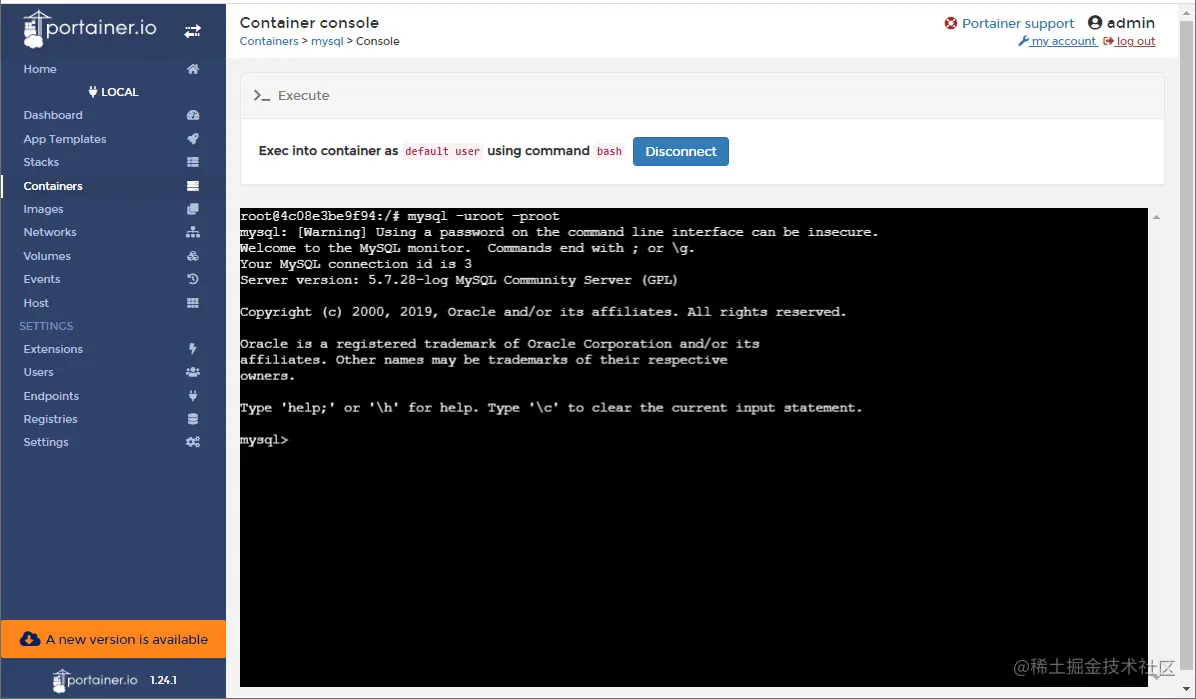This screenshot has height=699, width=1196.
Task: Click the 'mysql -uroot -proot' command line
Action: [x=483, y=216]
